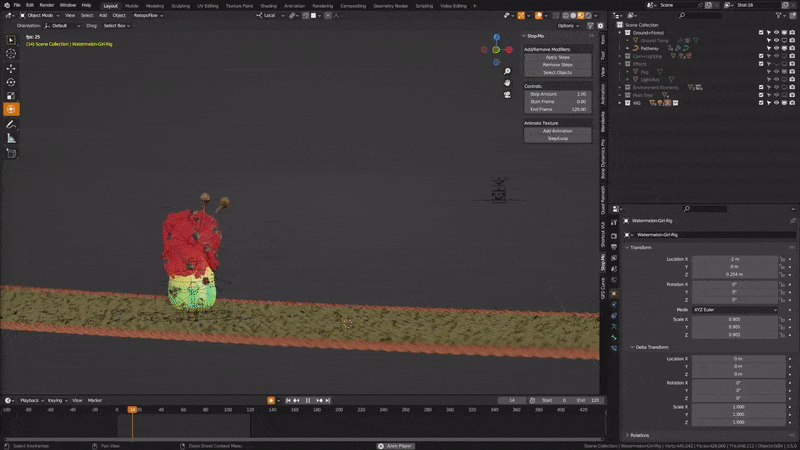The height and width of the screenshot is (450, 800).
Task: Open the Object Mode dropdown
Action: click(x=39, y=15)
